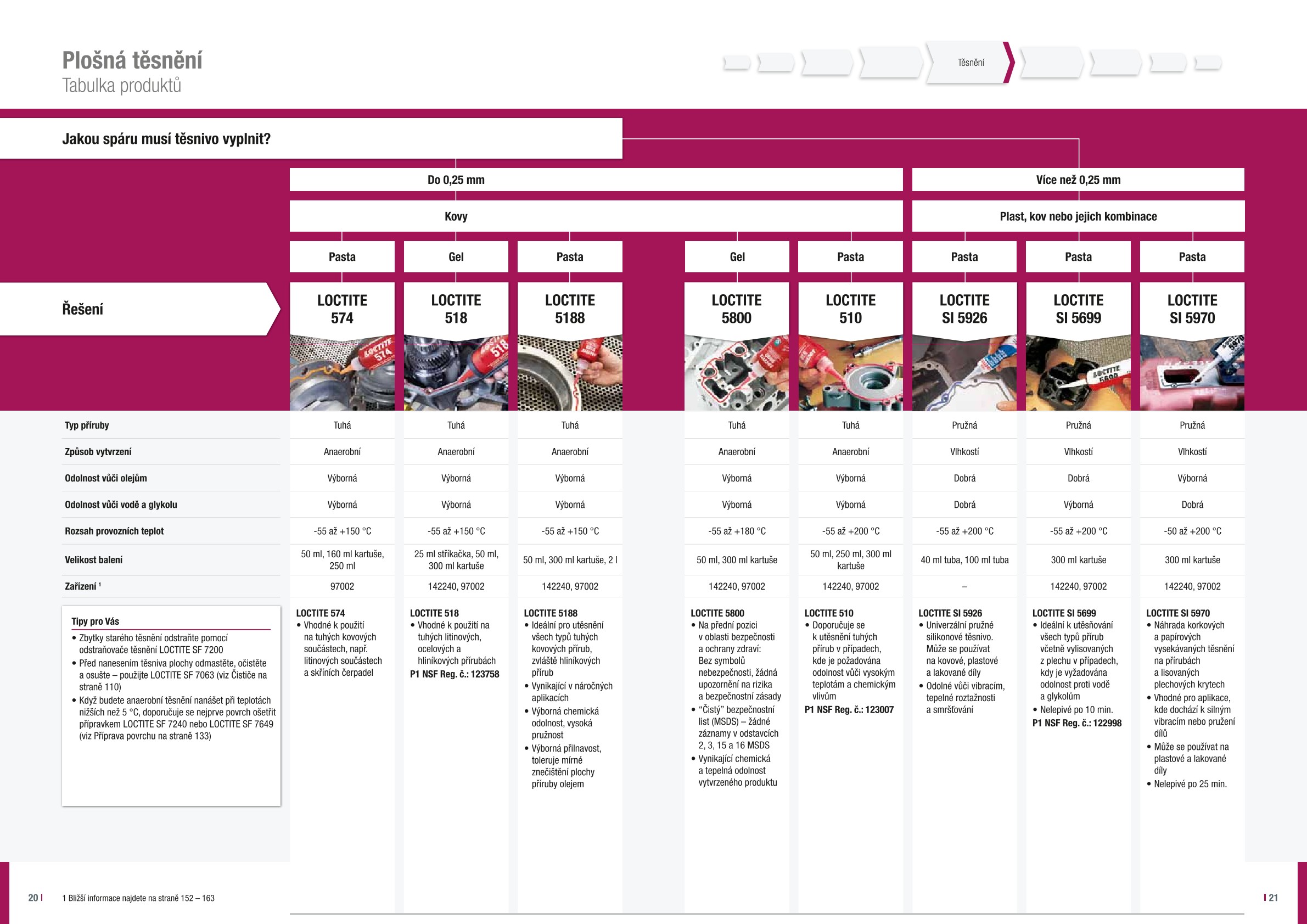This screenshot has width=1307, height=924.
Task: Click the 'LOCTITE SI 5970' description heading
Action: click(x=1178, y=613)
